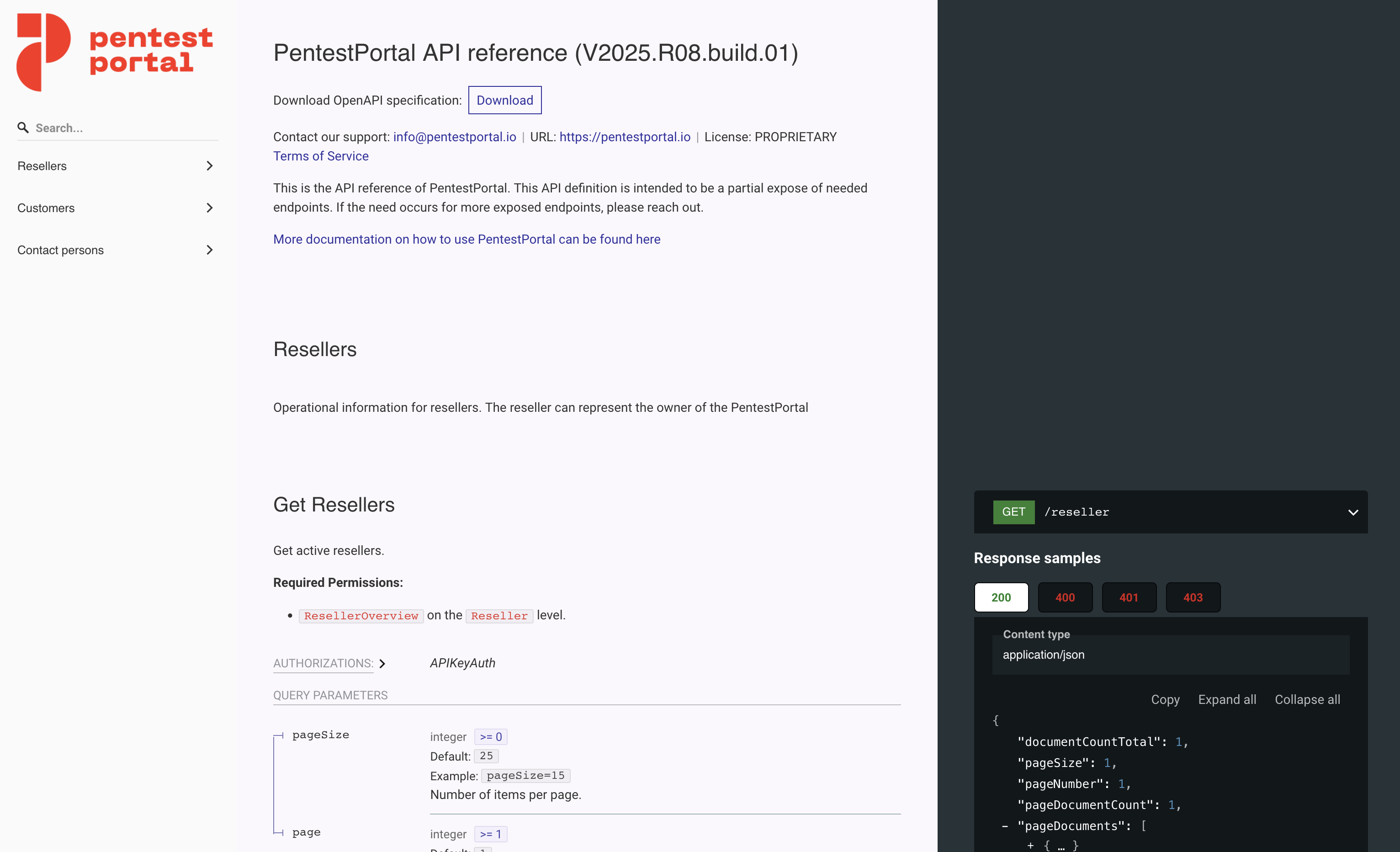Expand the GET /reseller endpoint dropdown

1353,512
